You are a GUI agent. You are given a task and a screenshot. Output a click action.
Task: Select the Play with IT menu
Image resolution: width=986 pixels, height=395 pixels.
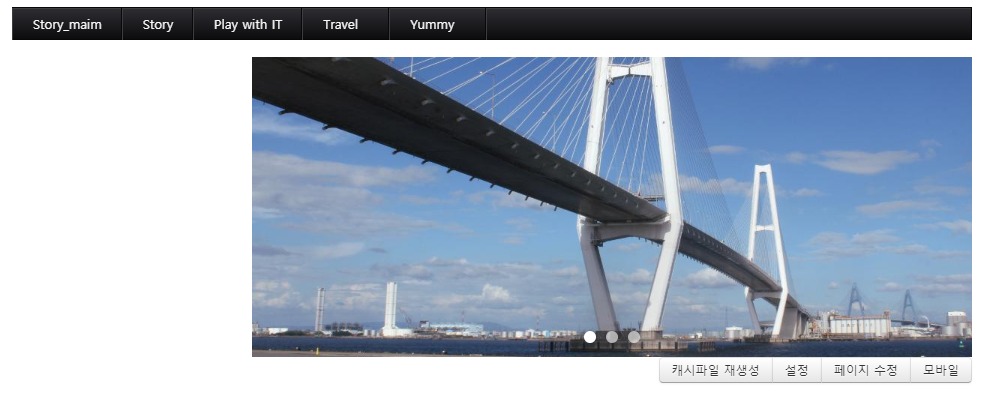pyautogui.click(x=248, y=25)
